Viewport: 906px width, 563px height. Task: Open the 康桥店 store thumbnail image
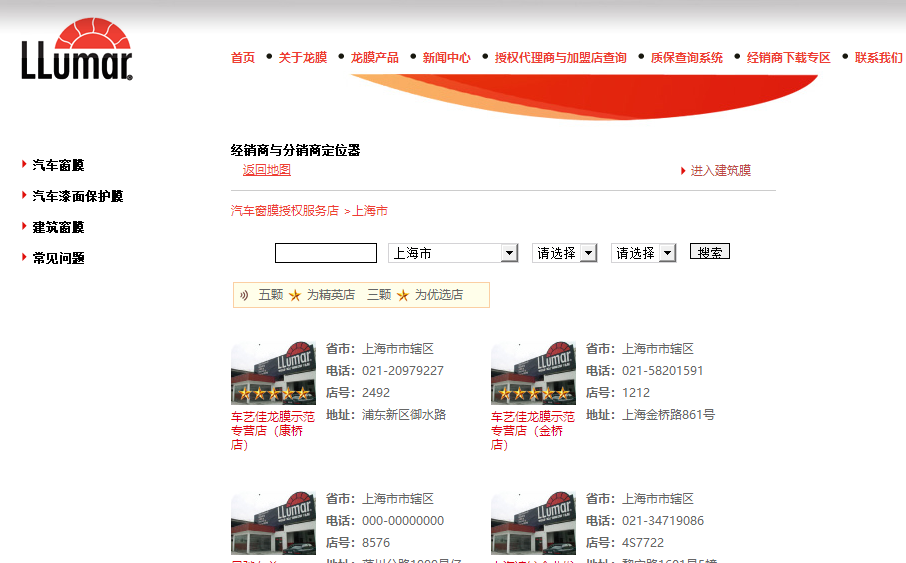273,373
